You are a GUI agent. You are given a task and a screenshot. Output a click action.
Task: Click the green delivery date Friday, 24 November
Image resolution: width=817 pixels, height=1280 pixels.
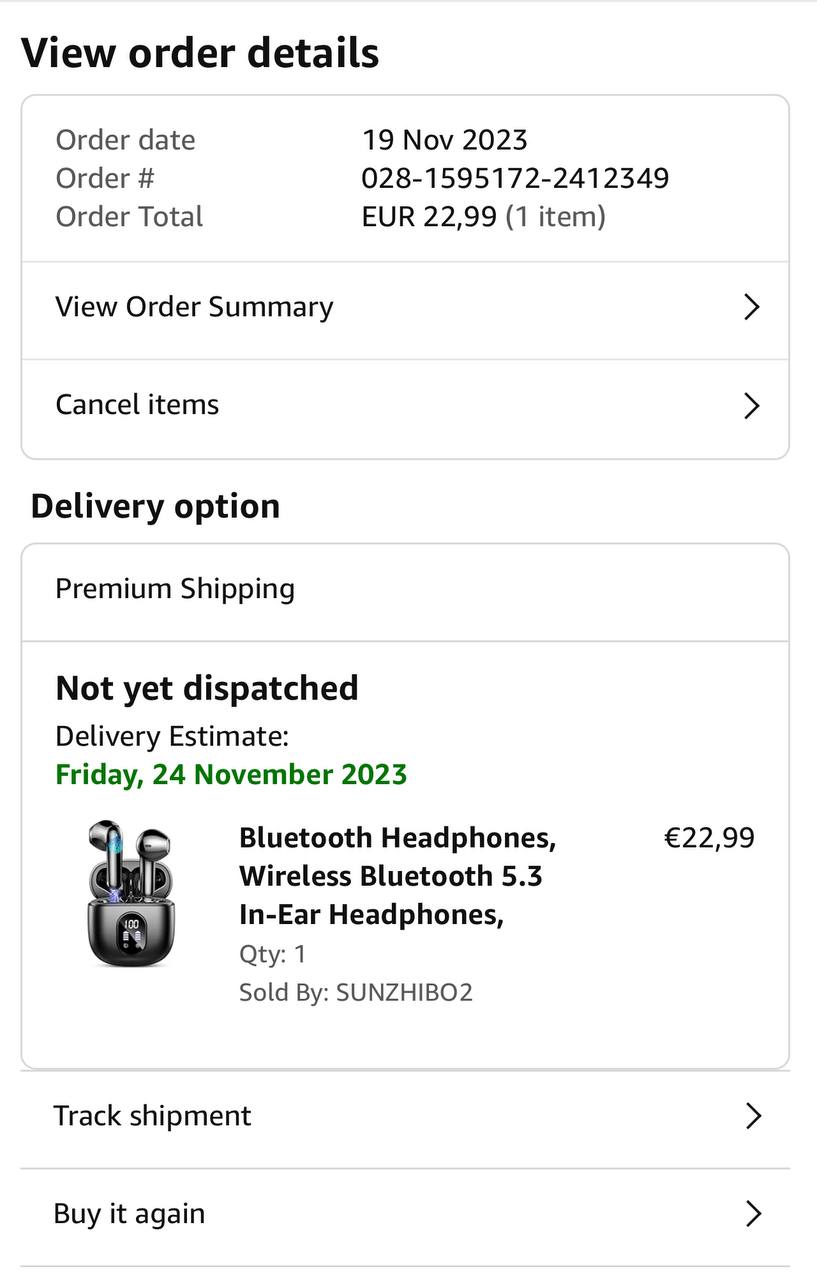231,775
